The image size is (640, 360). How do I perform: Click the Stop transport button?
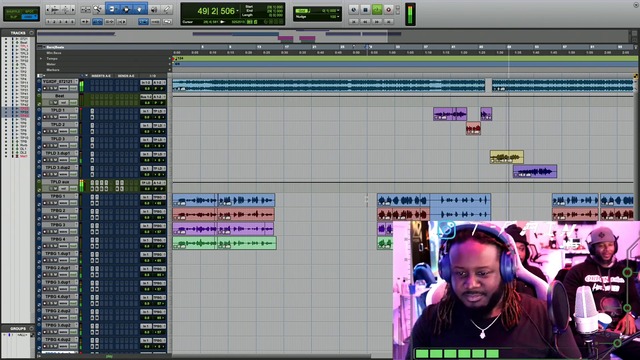(x=365, y=9)
